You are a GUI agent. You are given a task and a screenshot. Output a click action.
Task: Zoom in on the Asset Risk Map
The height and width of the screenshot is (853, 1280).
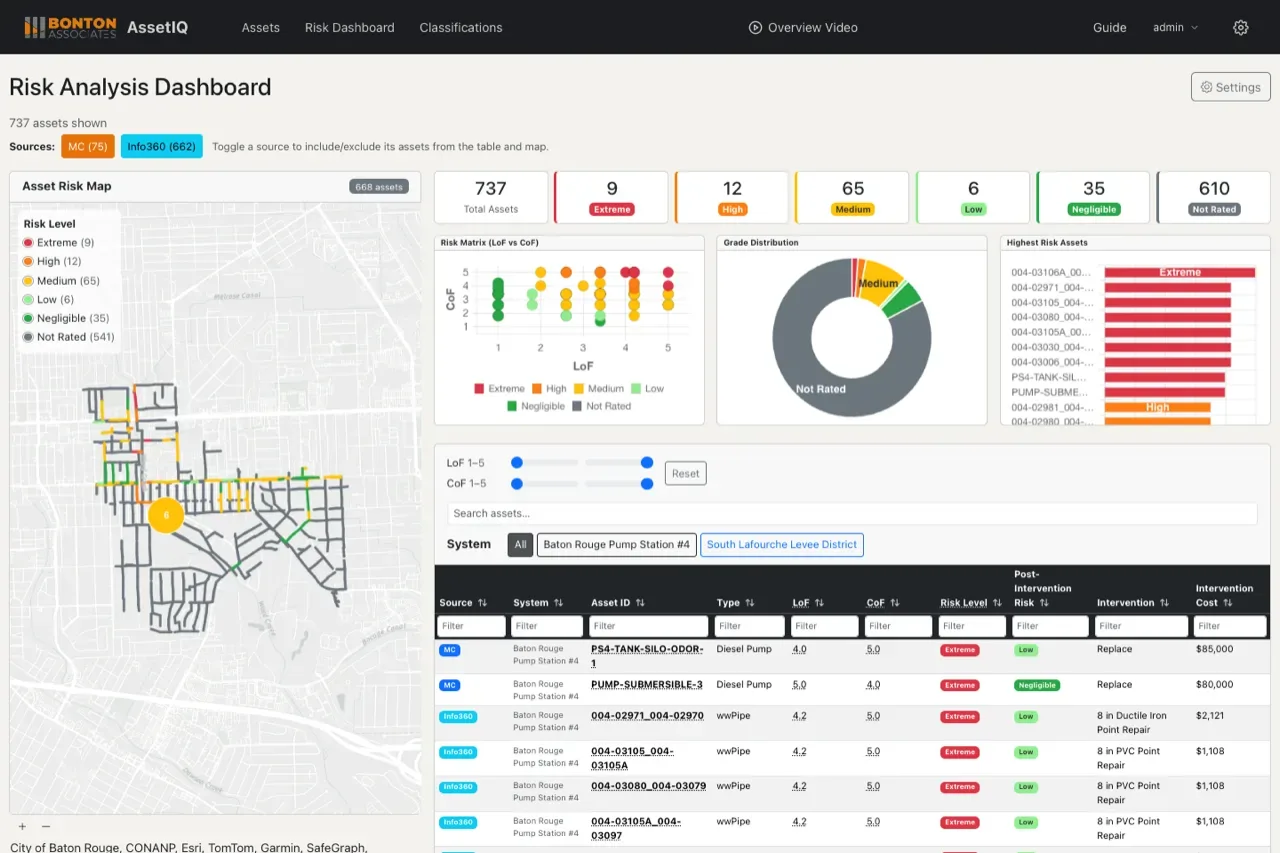(22, 826)
